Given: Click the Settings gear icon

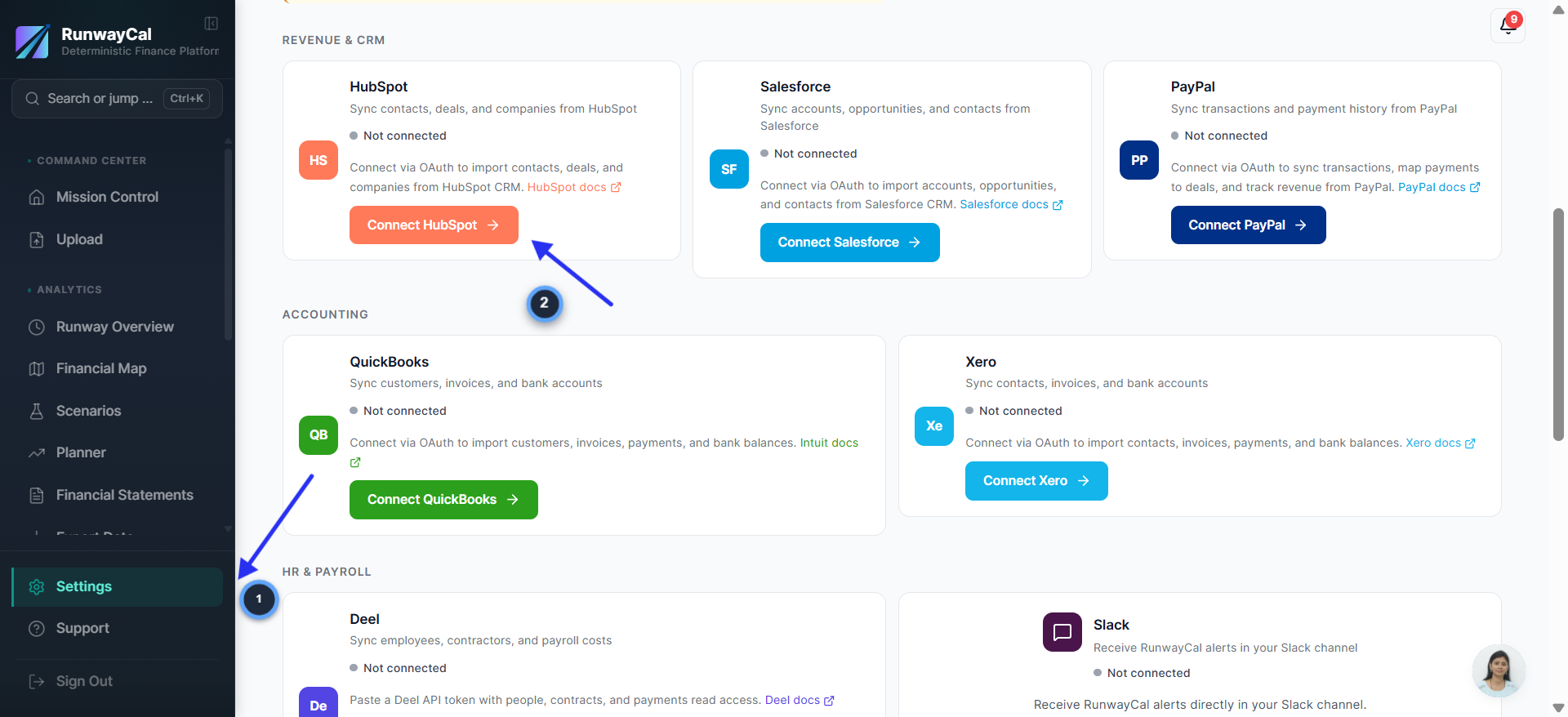Looking at the screenshot, I should (37, 586).
